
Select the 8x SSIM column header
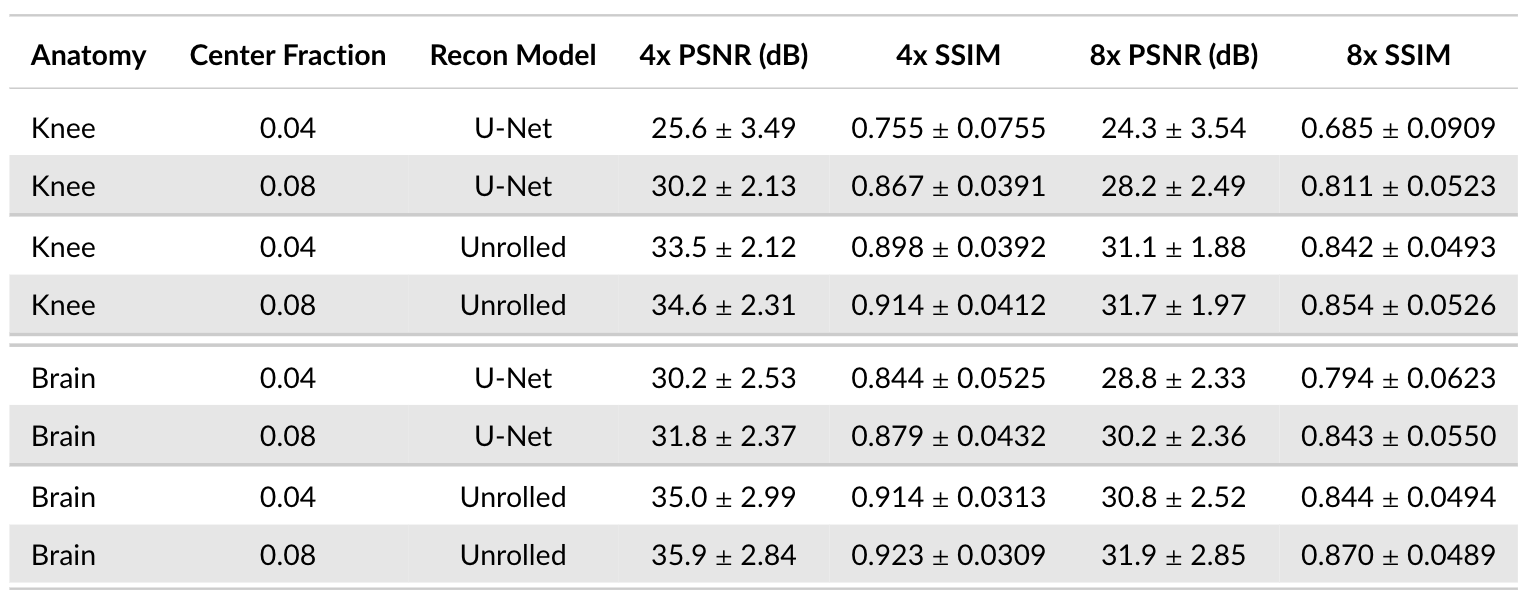(1398, 55)
